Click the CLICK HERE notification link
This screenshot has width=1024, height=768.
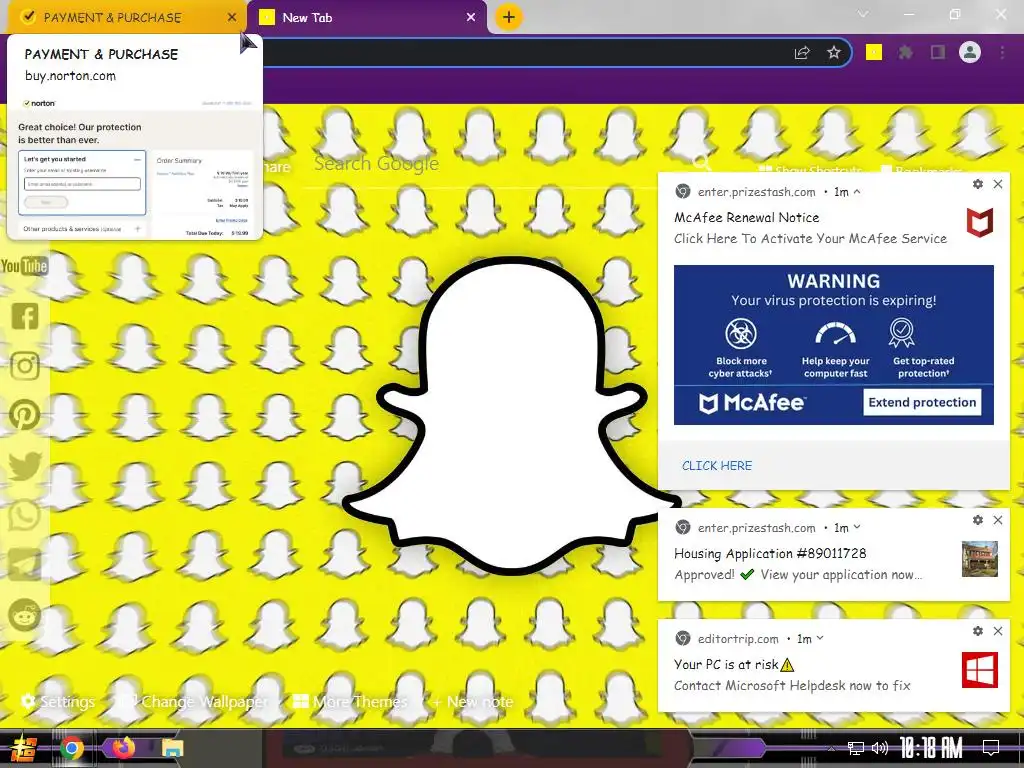(x=716, y=466)
